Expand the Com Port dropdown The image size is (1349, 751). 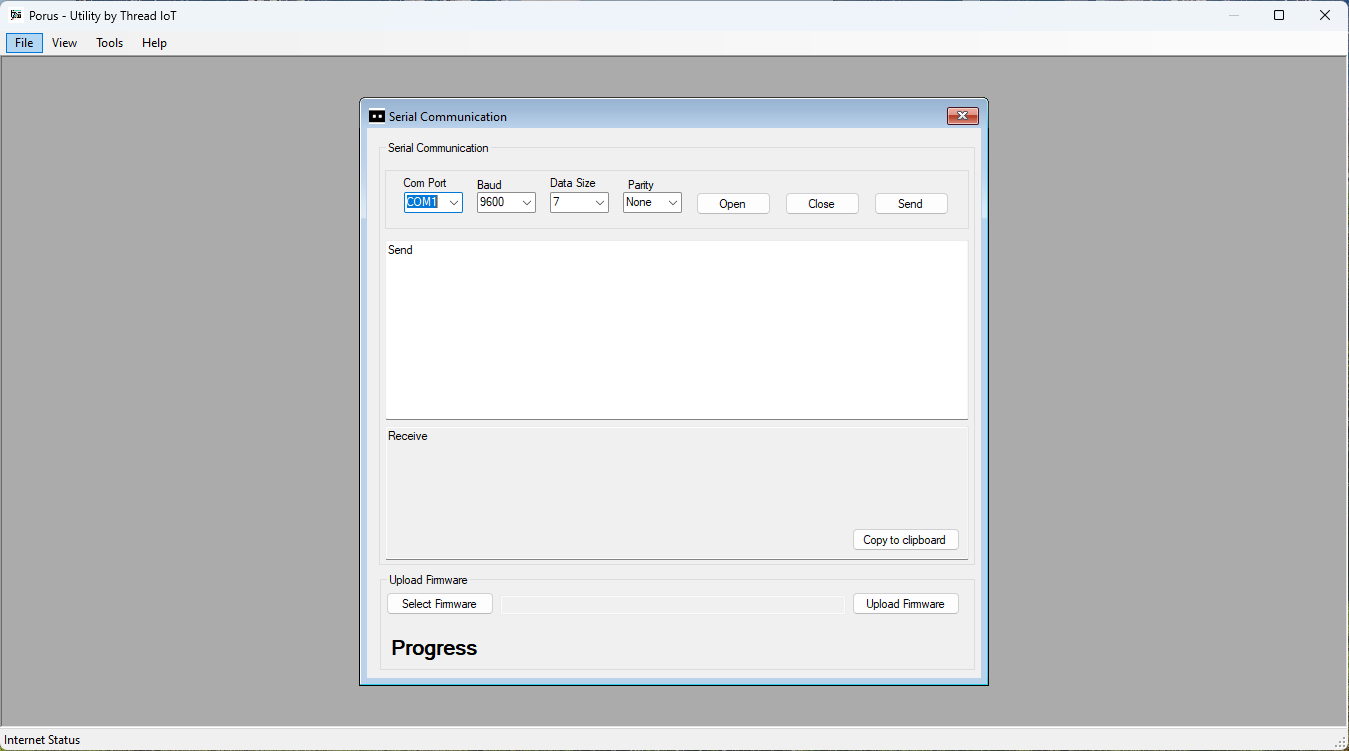point(454,203)
